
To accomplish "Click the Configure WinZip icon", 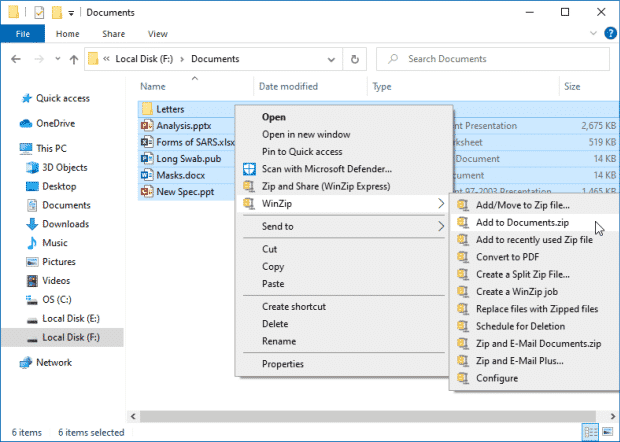I will [x=461, y=378].
